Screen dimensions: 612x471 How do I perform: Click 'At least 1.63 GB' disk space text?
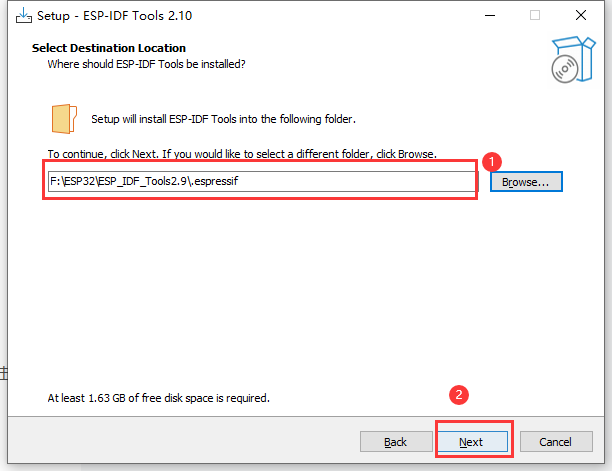158,398
